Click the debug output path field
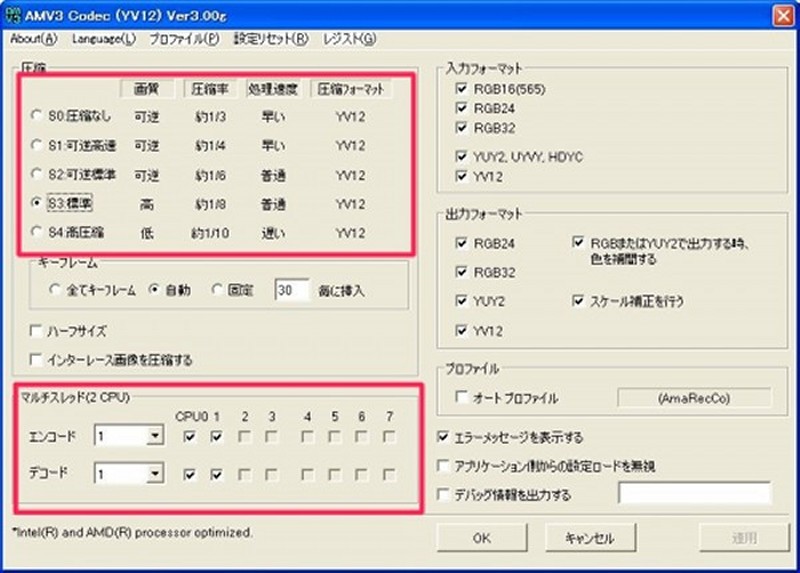The image size is (800, 573). [694, 493]
